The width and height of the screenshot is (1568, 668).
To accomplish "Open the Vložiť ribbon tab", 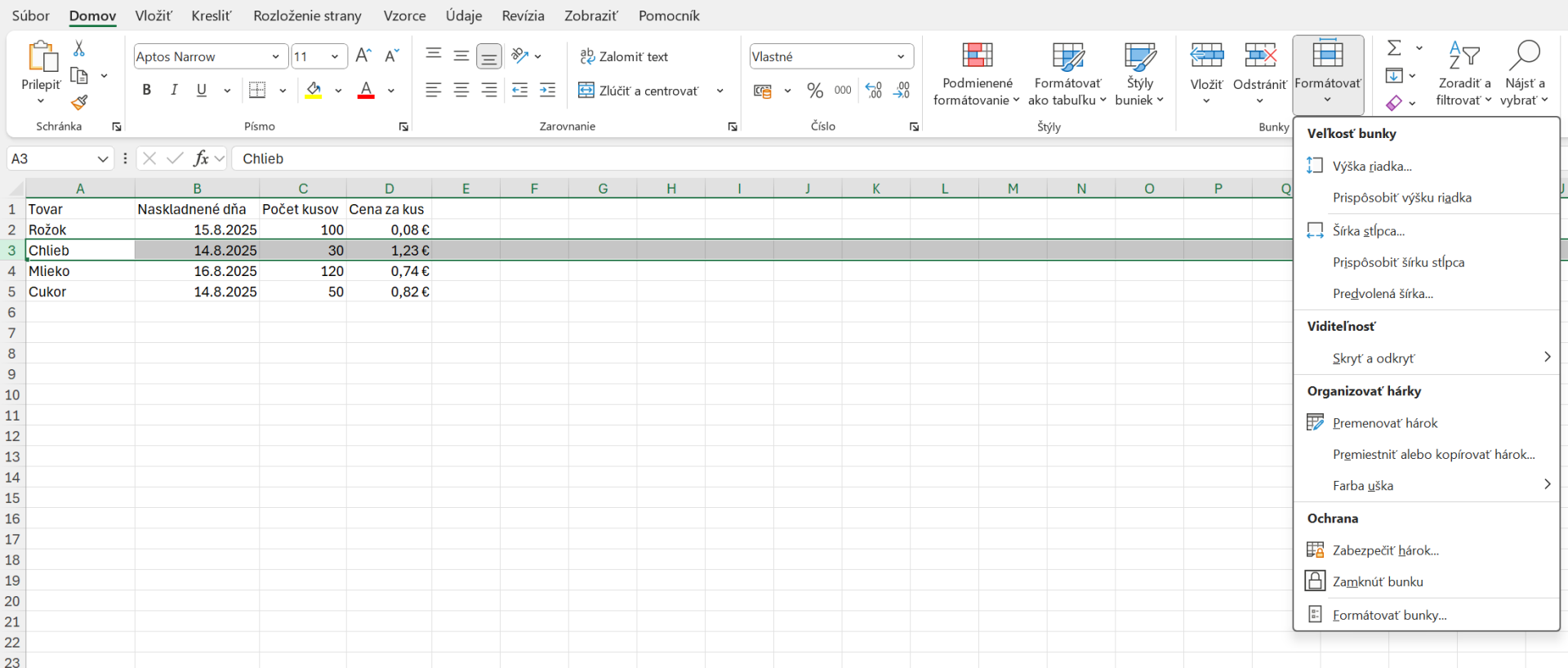I will tap(154, 16).
